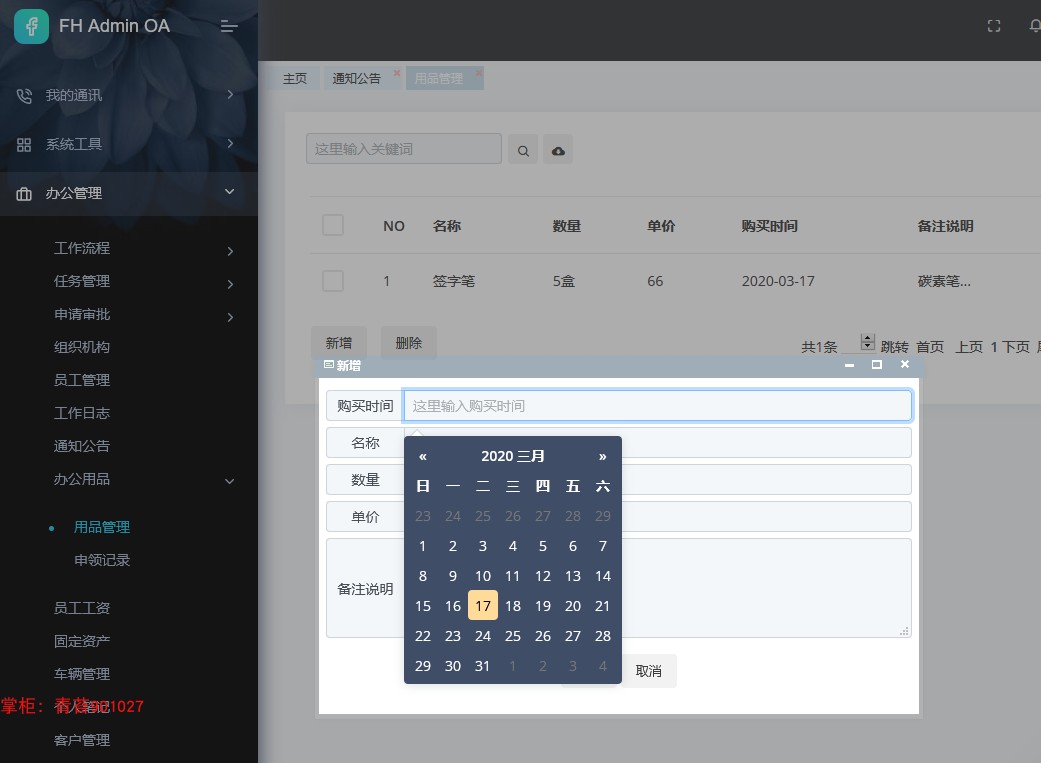Focus the 购买时间 date input field
This screenshot has height=763, width=1041.
pos(657,406)
